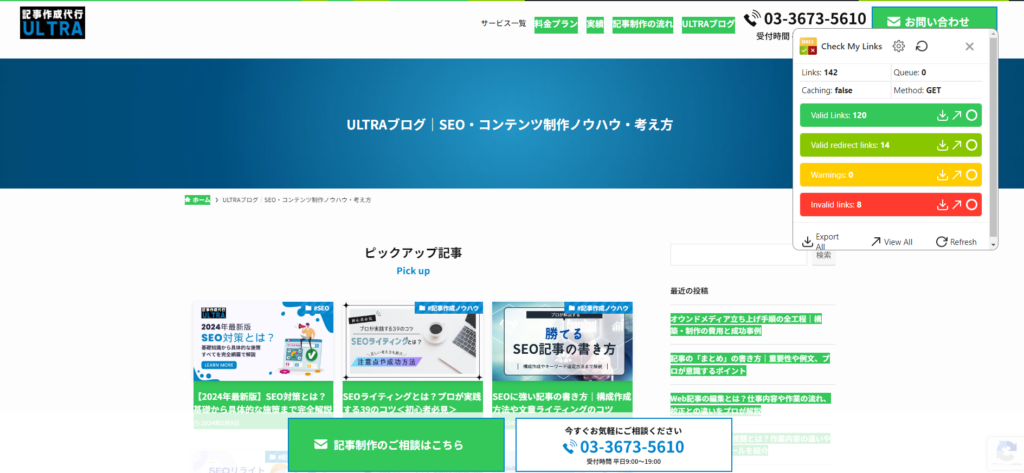
Task: Toggle the Warnings highlight circle
Action: pos(971,175)
